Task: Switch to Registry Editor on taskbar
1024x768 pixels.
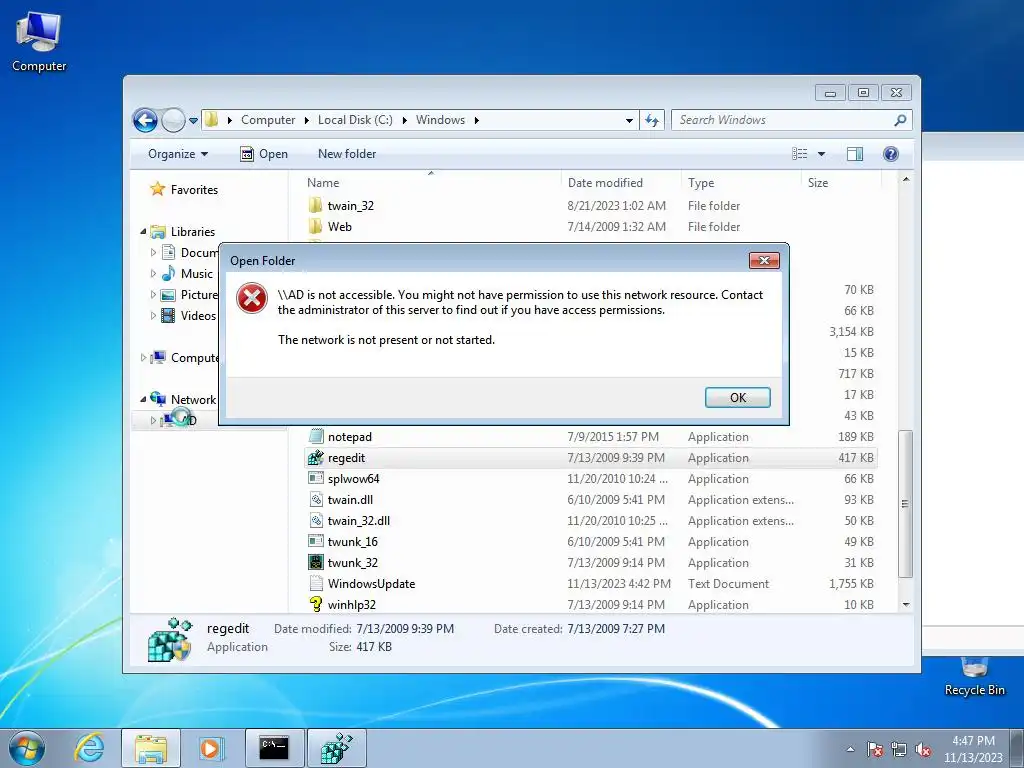Action: pyautogui.click(x=337, y=748)
